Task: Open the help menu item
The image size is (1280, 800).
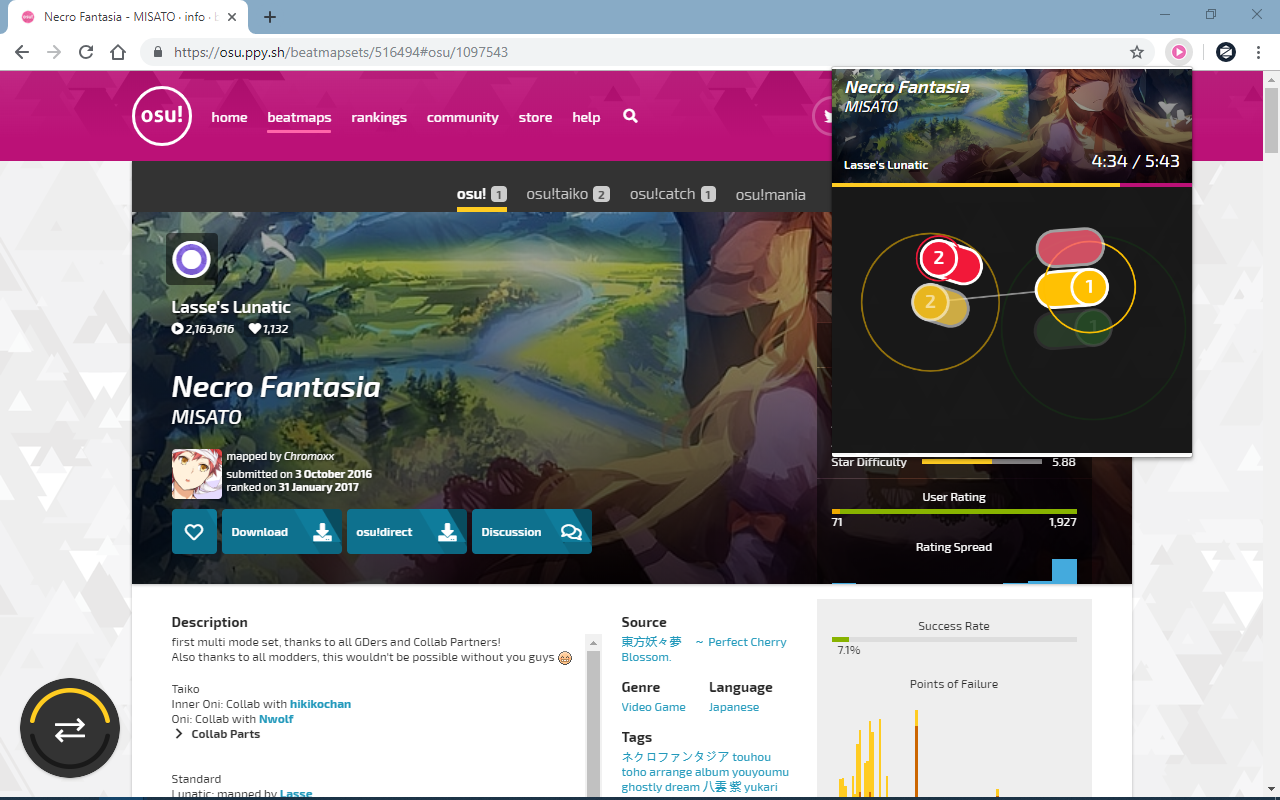Action: 586,117
